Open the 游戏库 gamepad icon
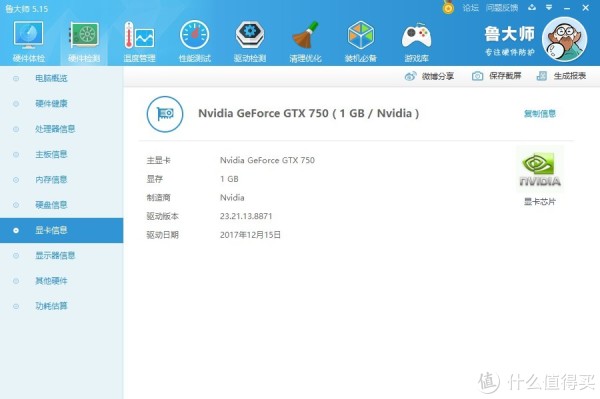 (416, 36)
